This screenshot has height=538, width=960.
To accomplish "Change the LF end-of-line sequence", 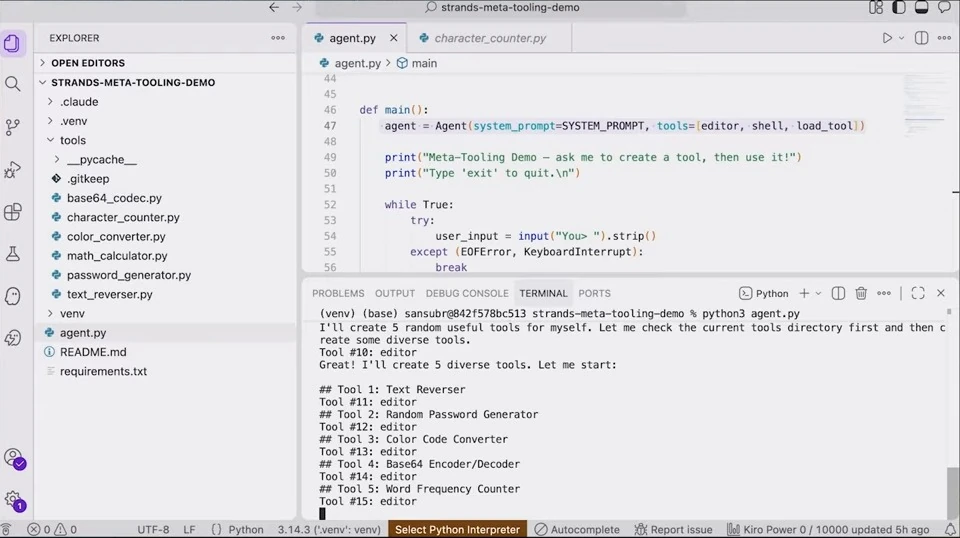I will click(189, 529).
